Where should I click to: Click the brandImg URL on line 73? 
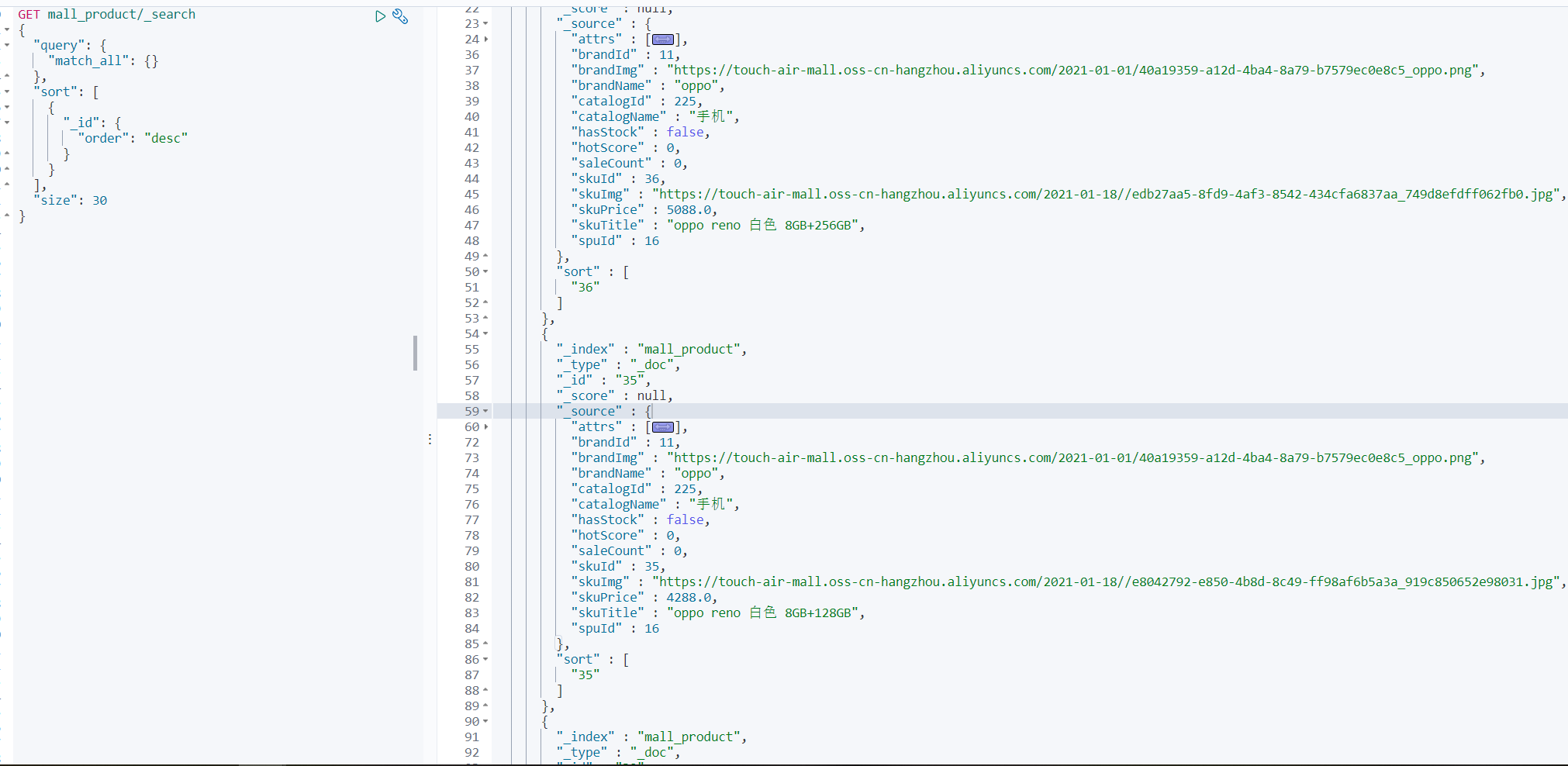click(1073, 458)
